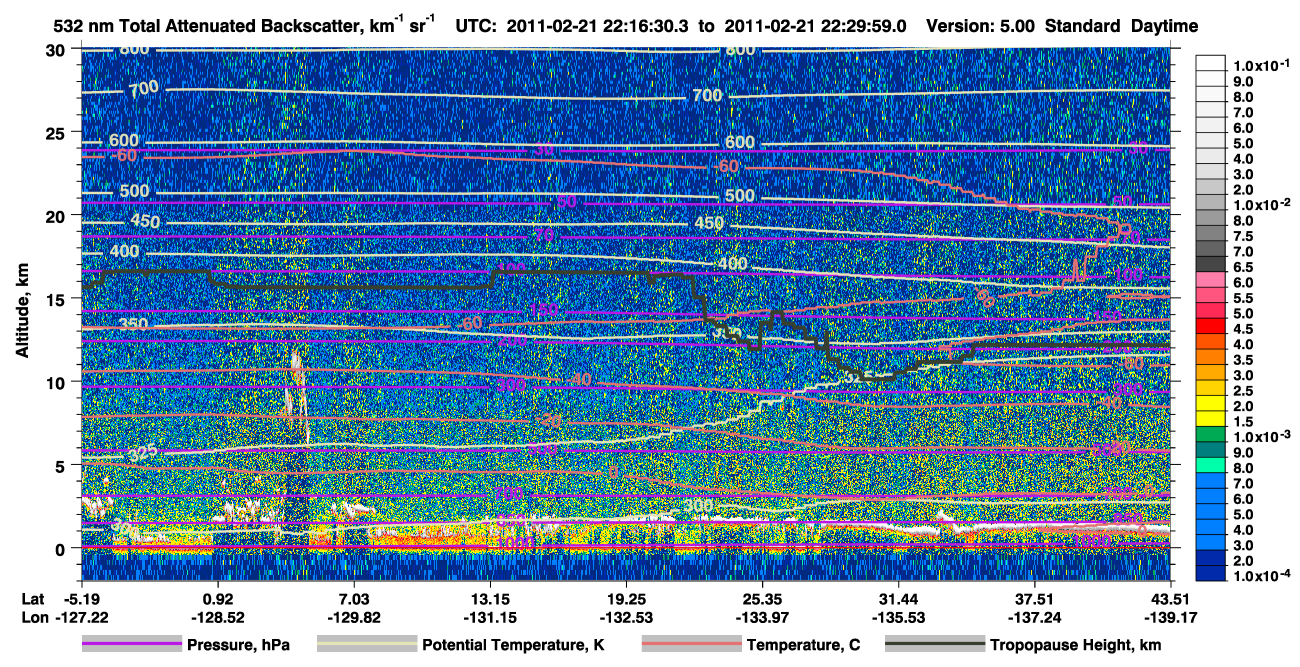Viewport: 1300px width, 667px height.
Task: Select the bright aqua swatch above the blues
Action: 1211,466
